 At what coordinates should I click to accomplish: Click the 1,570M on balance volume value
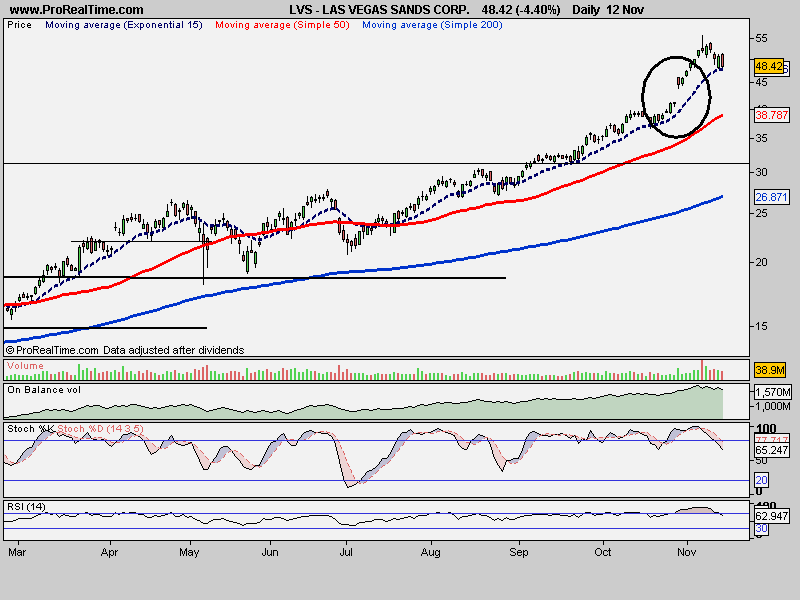(x=772, y=392)
